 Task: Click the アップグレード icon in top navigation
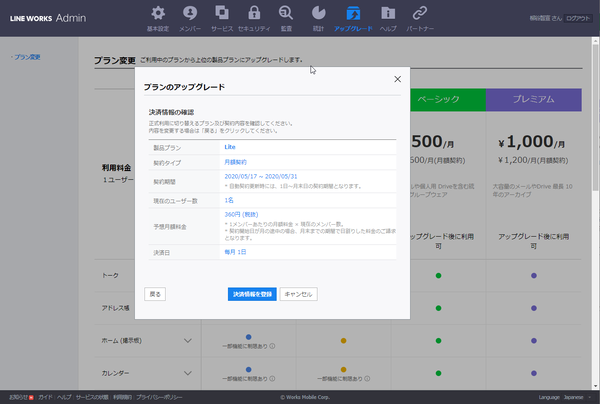point(352,14)
